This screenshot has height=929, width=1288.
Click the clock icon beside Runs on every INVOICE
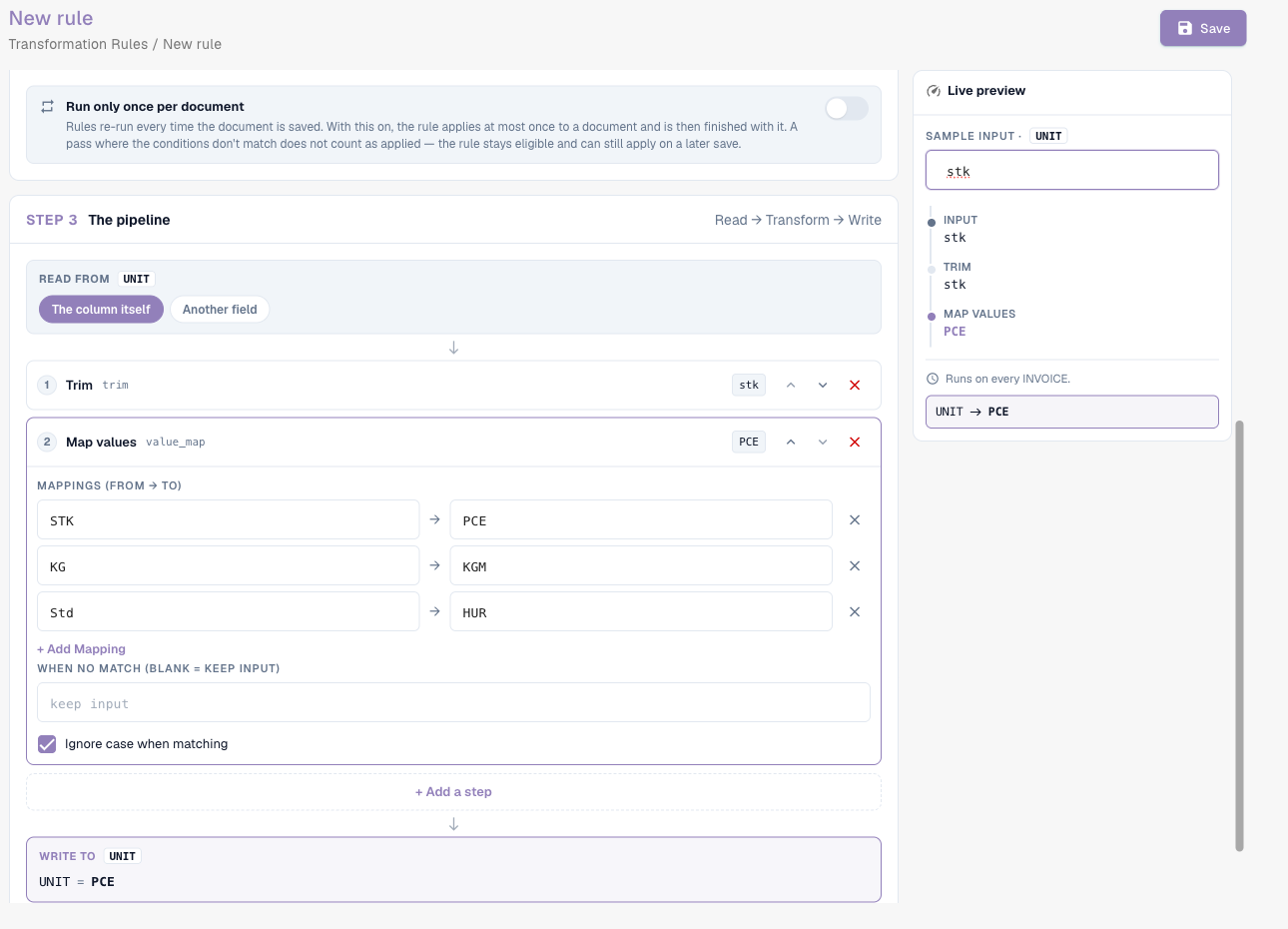coord(933,379)
